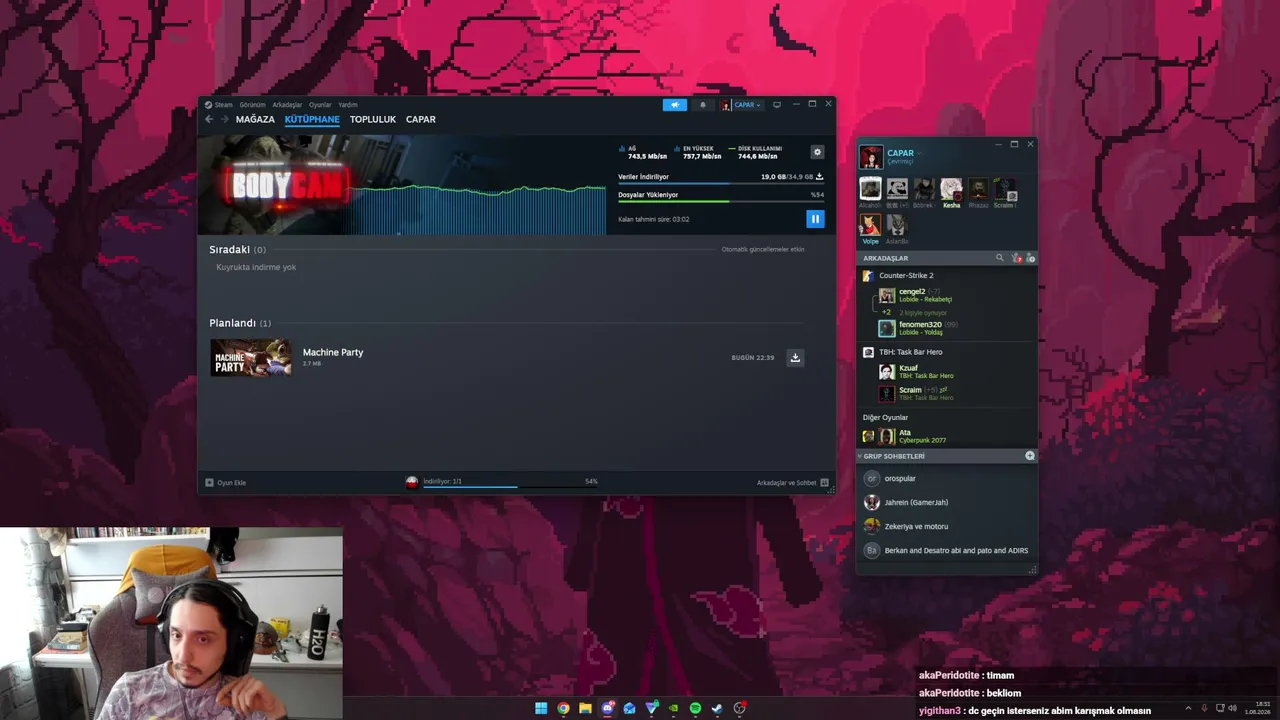Viewport: 1280px width, 720px height.
Task: Open the blue announcements megaphone button
Action: (x=675, y=105)
